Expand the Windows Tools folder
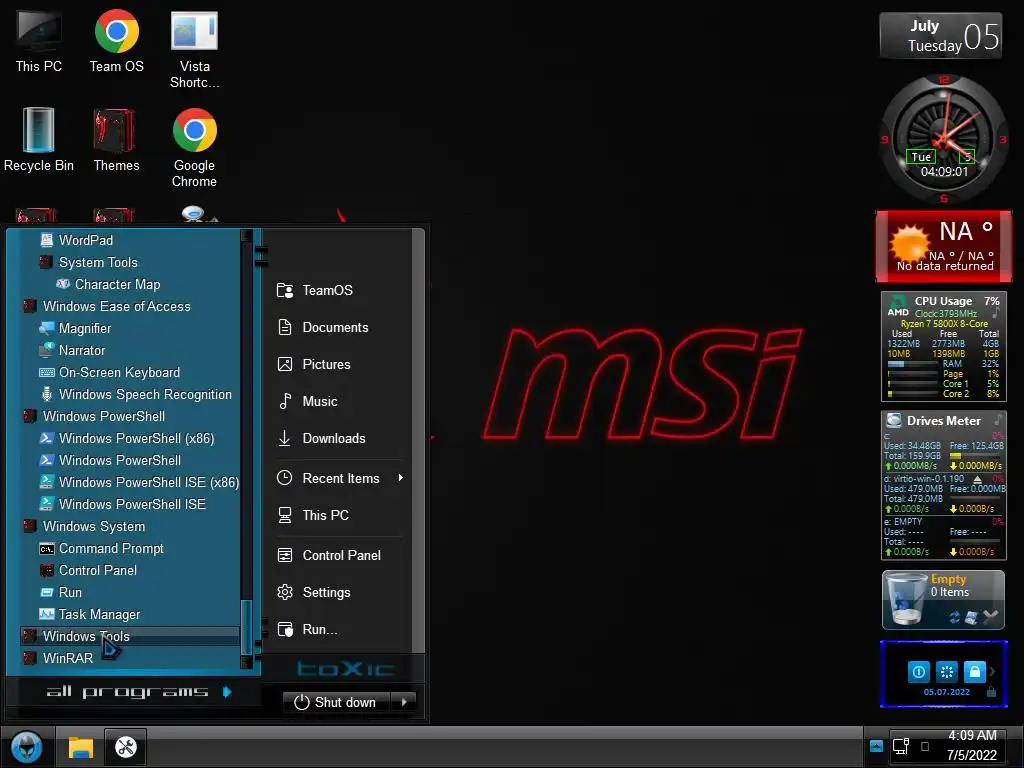The height and width of the screenshot is (768, 1024). 129,636
